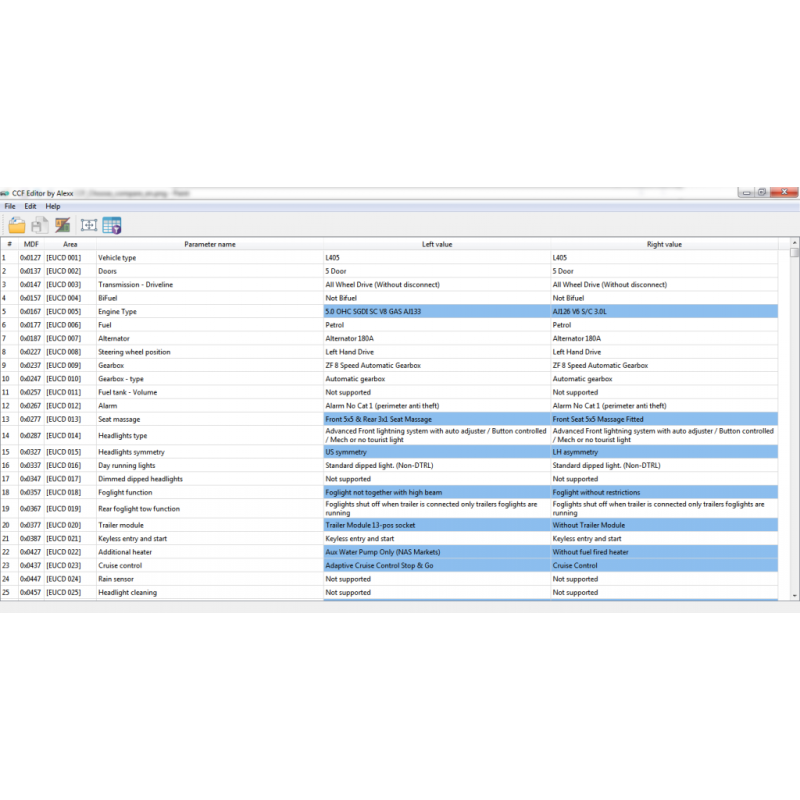Click the MDF column header
The image size is (800, 800).
(x=31, y=244)
